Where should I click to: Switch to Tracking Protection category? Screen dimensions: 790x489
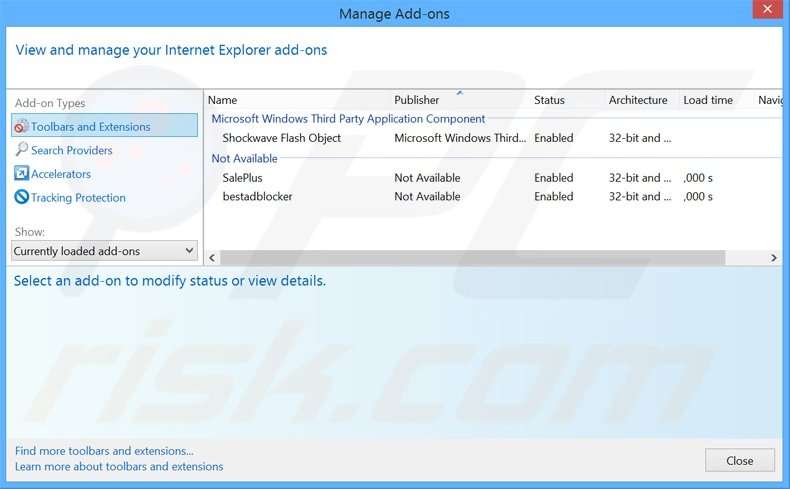pos(78,197)
